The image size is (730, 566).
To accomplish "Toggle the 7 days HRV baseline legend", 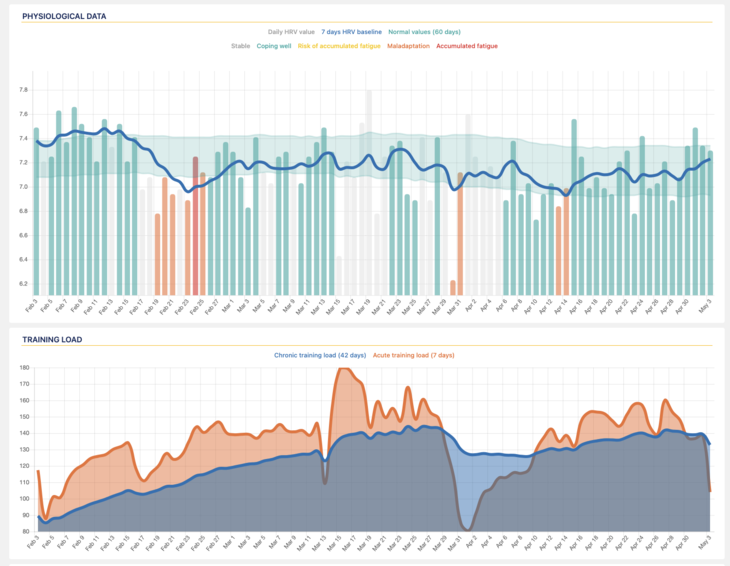I will (x=351, y=32).
